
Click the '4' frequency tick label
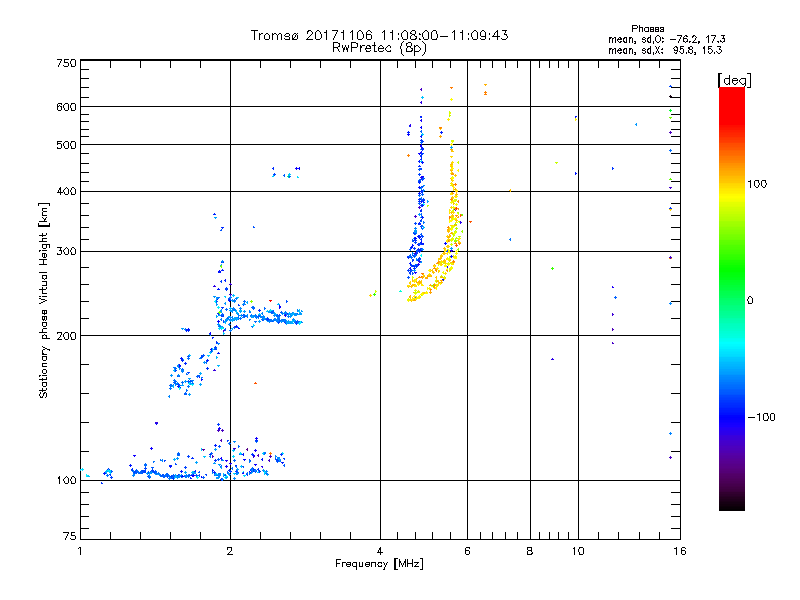(380, 551)
